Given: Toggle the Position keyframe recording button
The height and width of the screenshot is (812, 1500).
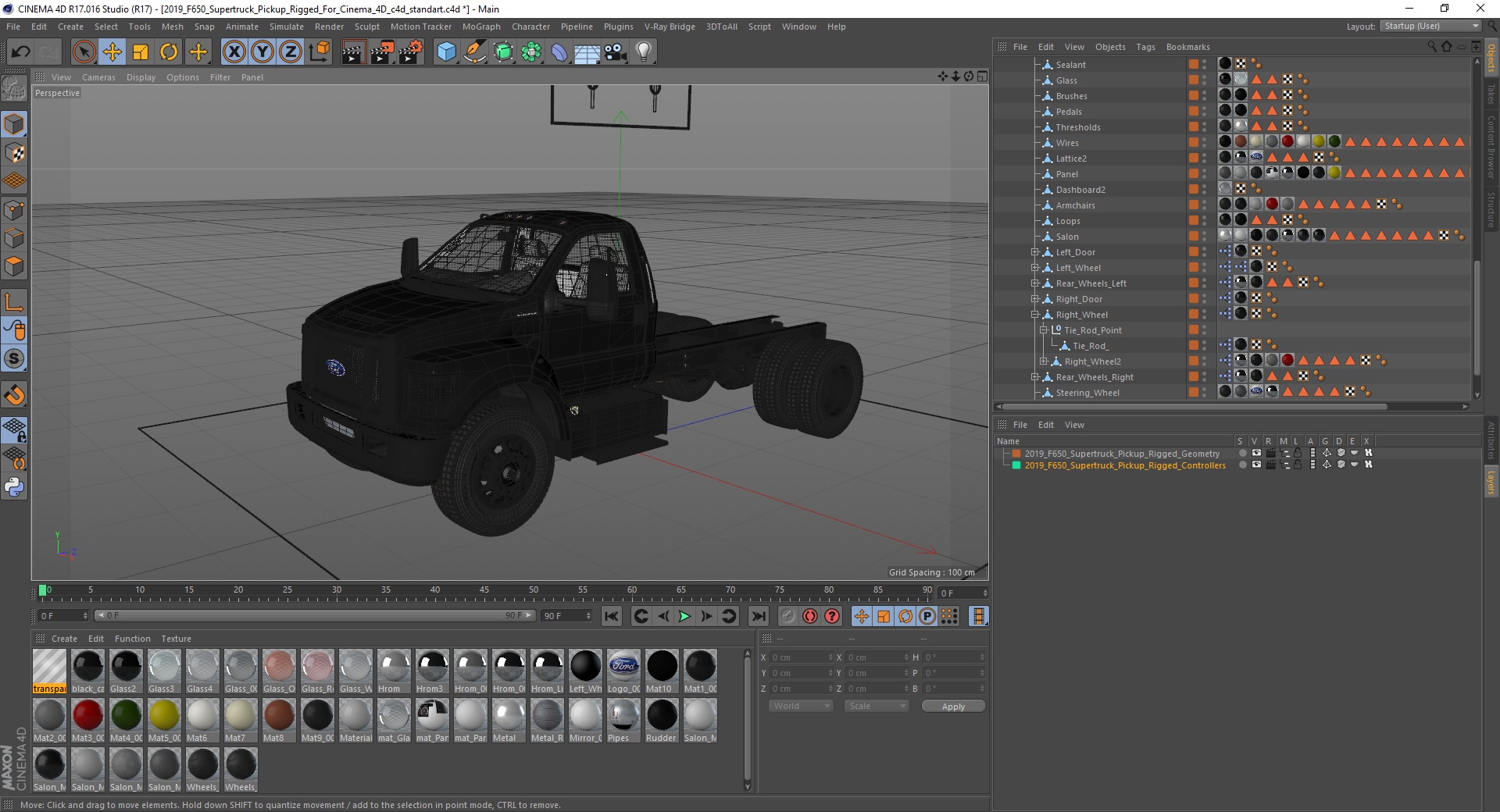Looking at the screenshot, I should click(x=861, y=616).
